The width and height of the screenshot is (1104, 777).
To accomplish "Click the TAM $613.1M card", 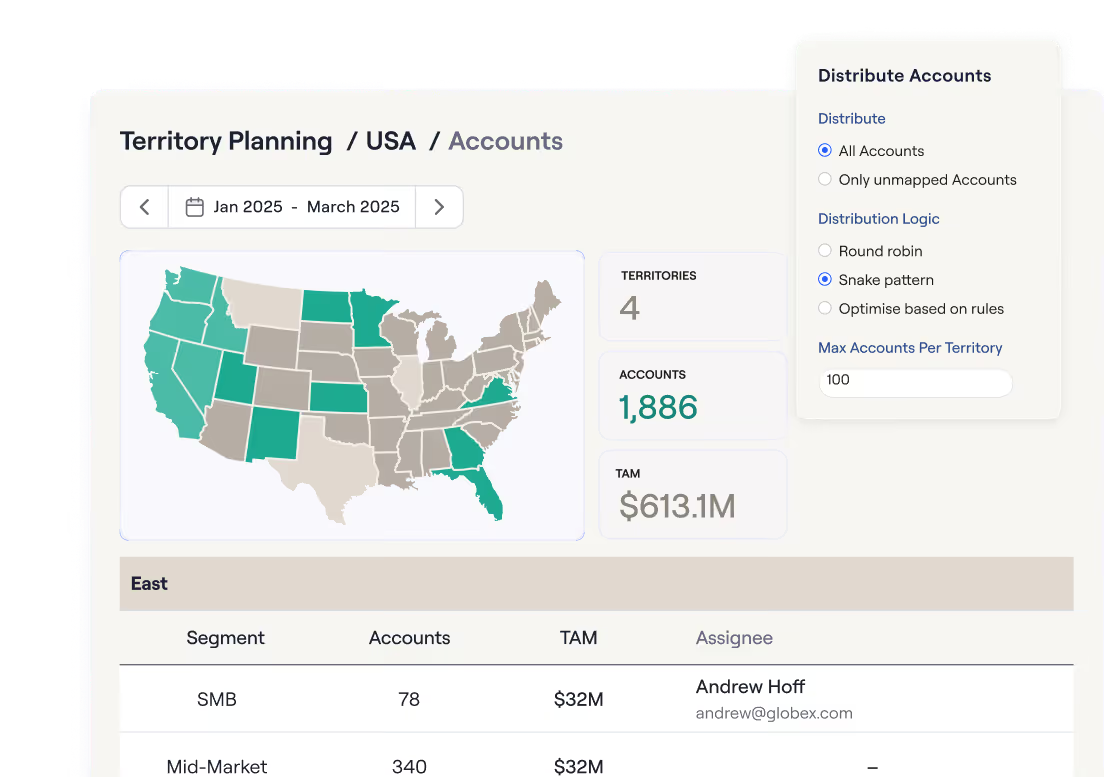I will tap(693, 495).
